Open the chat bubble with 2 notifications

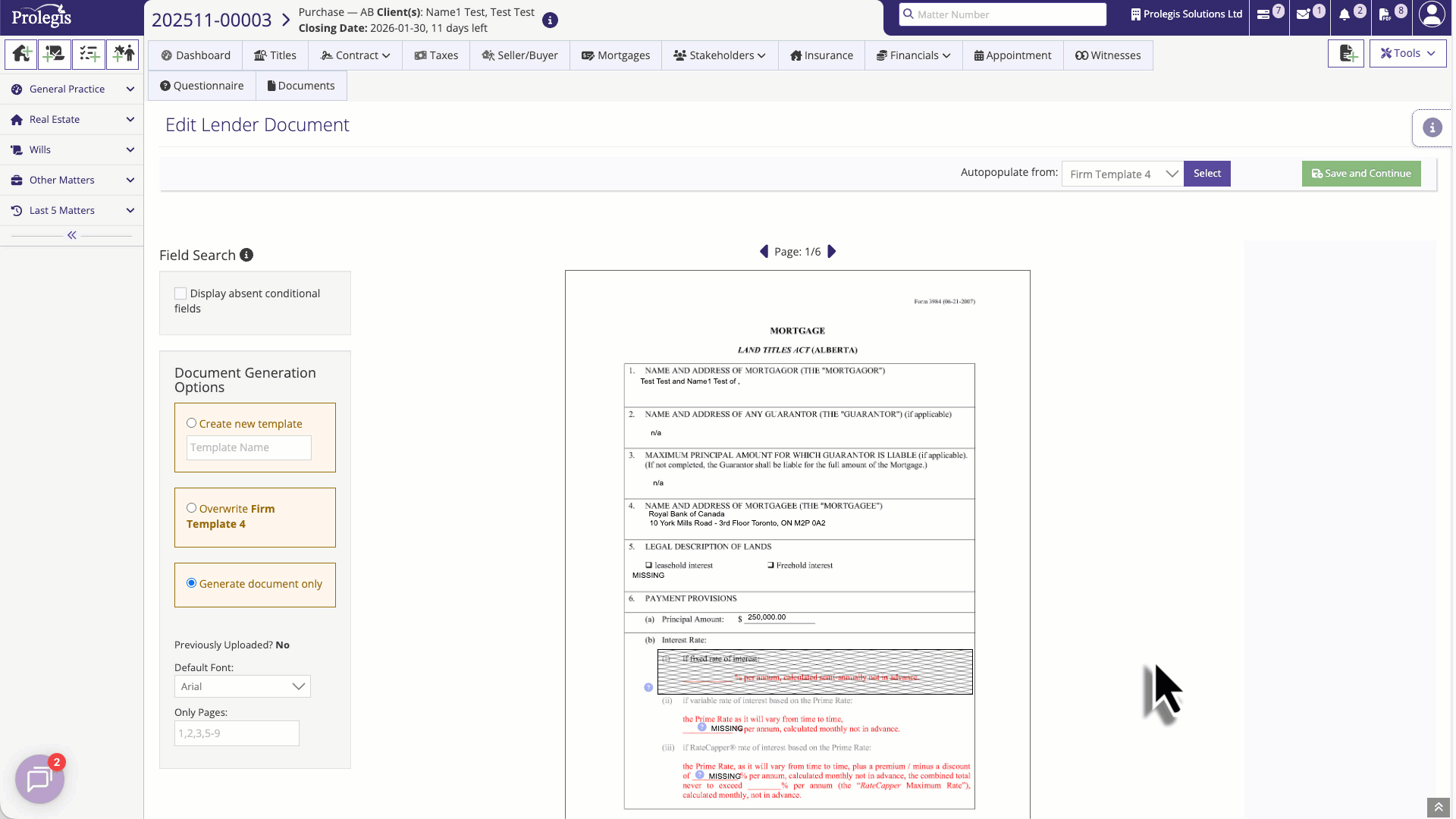tap(39, 778)
